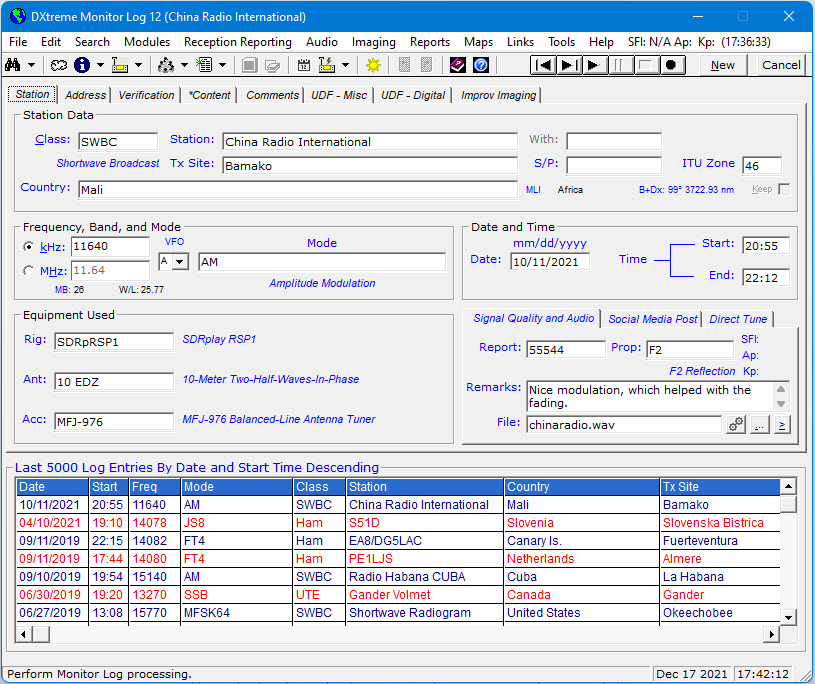Switch to the Verification tab
The height and width of the screenshot is (684, 815).
[x=146, y=95]
